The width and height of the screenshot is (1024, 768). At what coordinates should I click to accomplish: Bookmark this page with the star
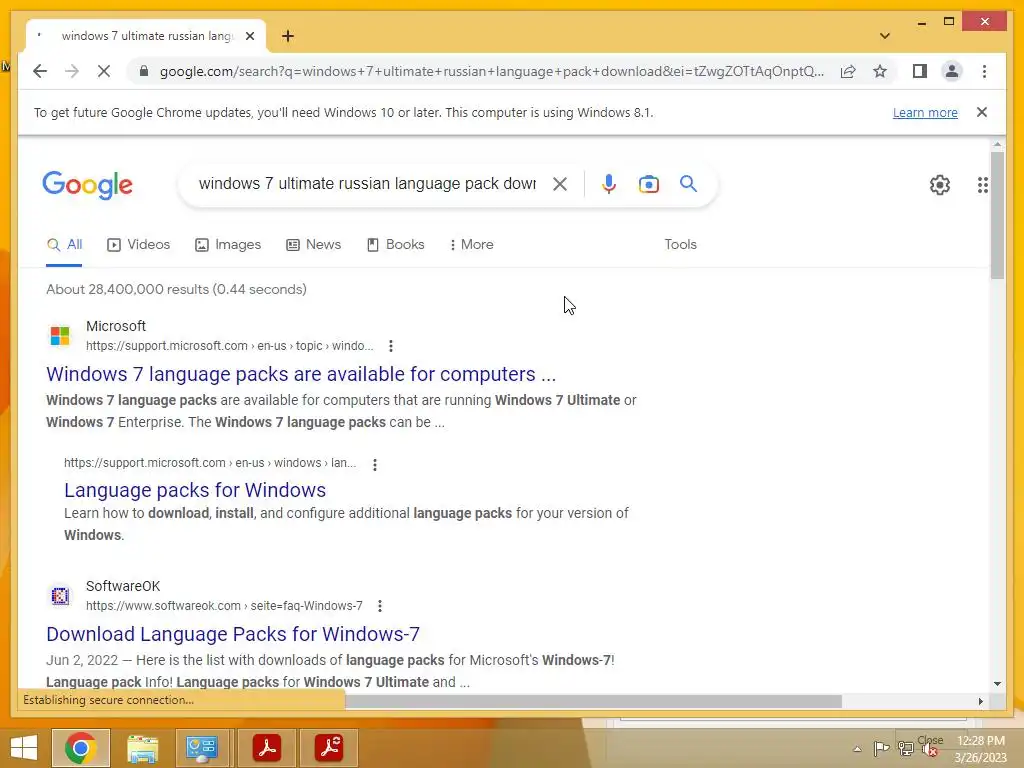[x=880, y=71]
